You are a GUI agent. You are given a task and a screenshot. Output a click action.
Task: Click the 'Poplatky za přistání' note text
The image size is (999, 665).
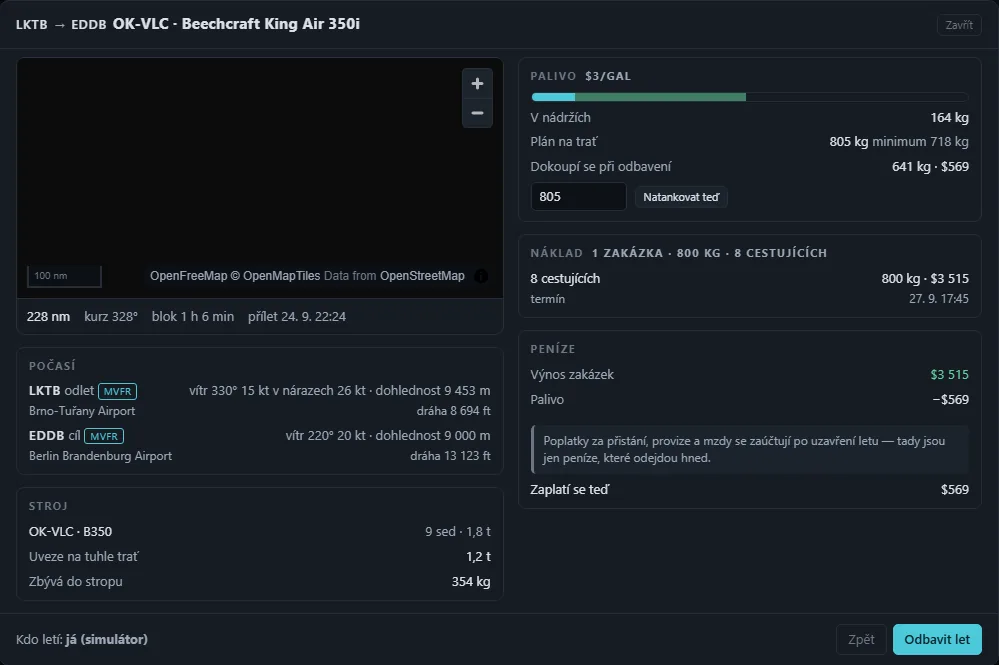coord(744,449)
